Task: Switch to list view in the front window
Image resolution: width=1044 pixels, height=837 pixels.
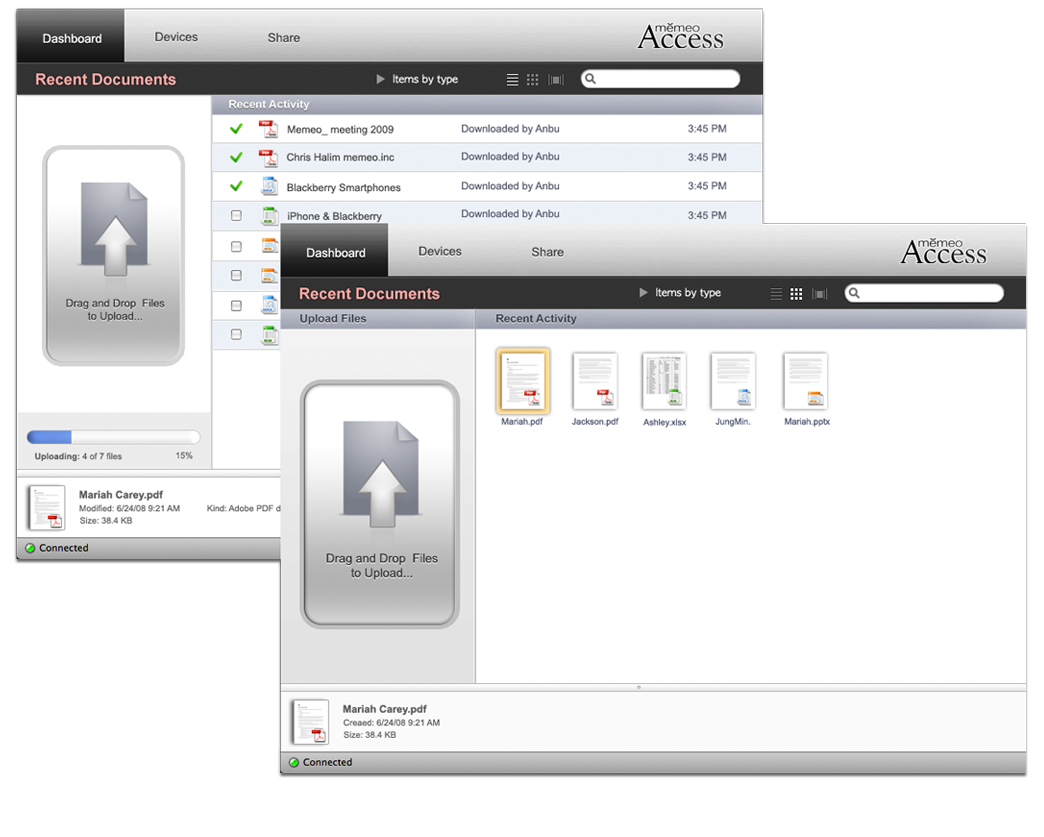Action: pos(776,294)
